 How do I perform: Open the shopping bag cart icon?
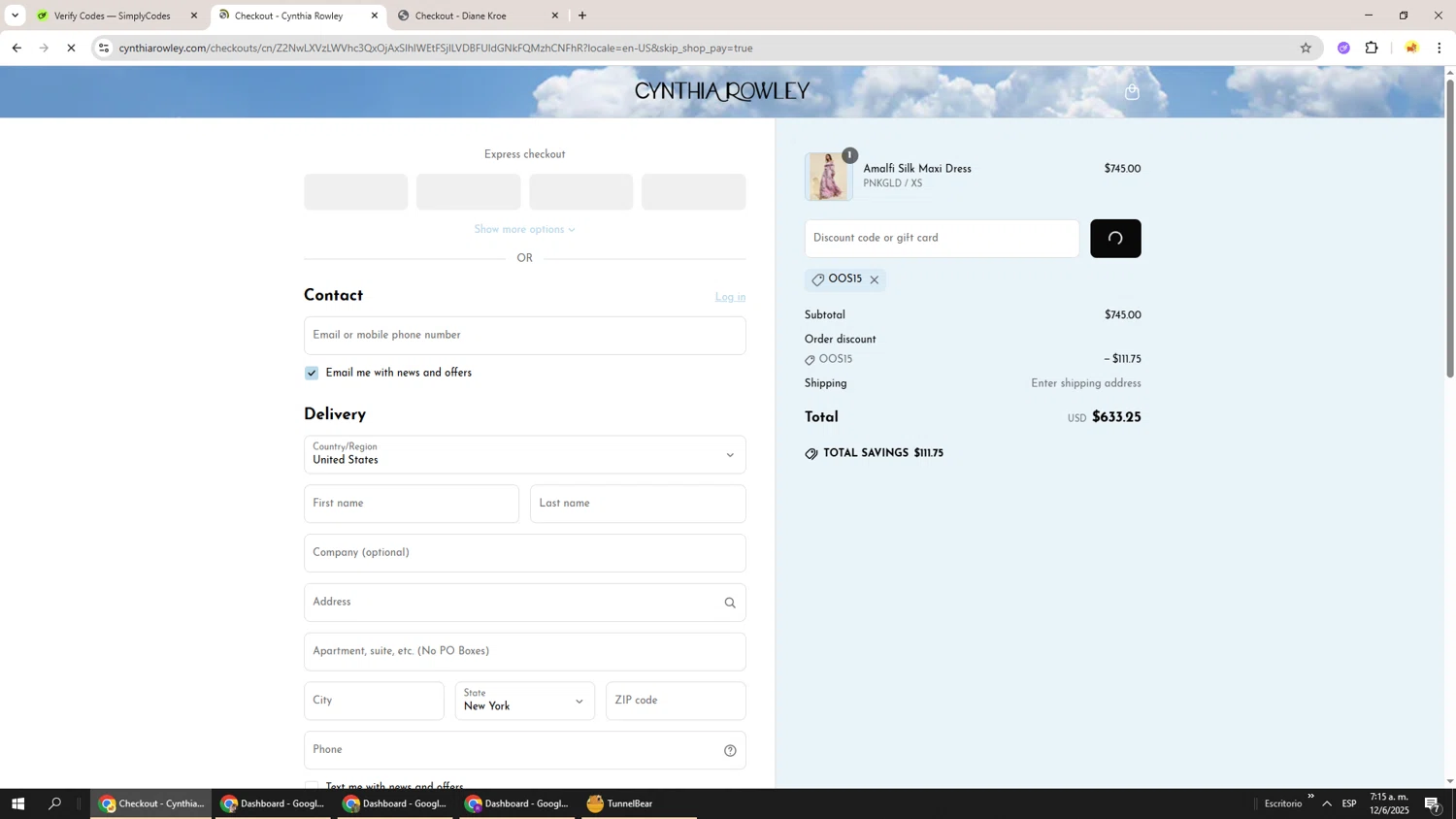coord(1132,92)
